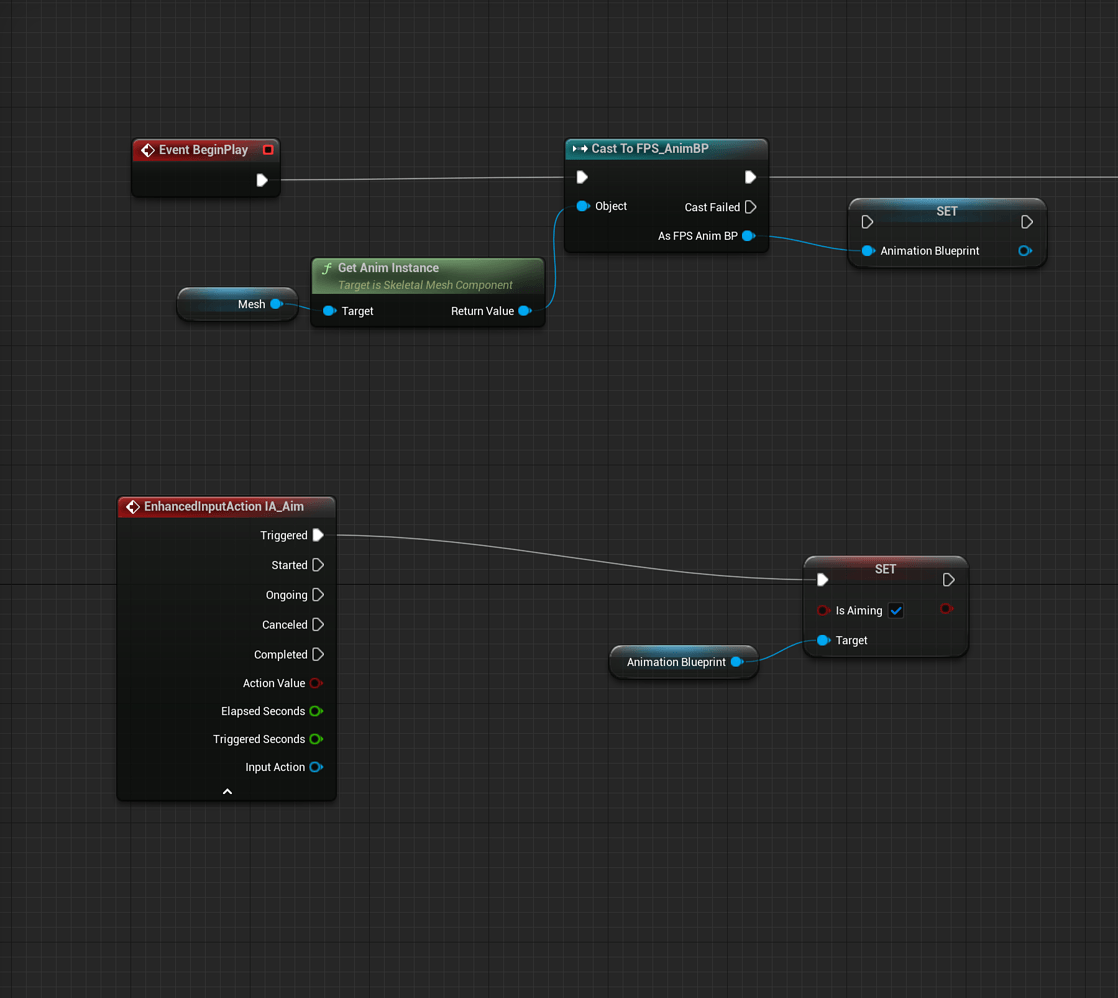Select the EnhancedInputAction IA_Aim node header
1118x998 pixels.
click(227, 507)
